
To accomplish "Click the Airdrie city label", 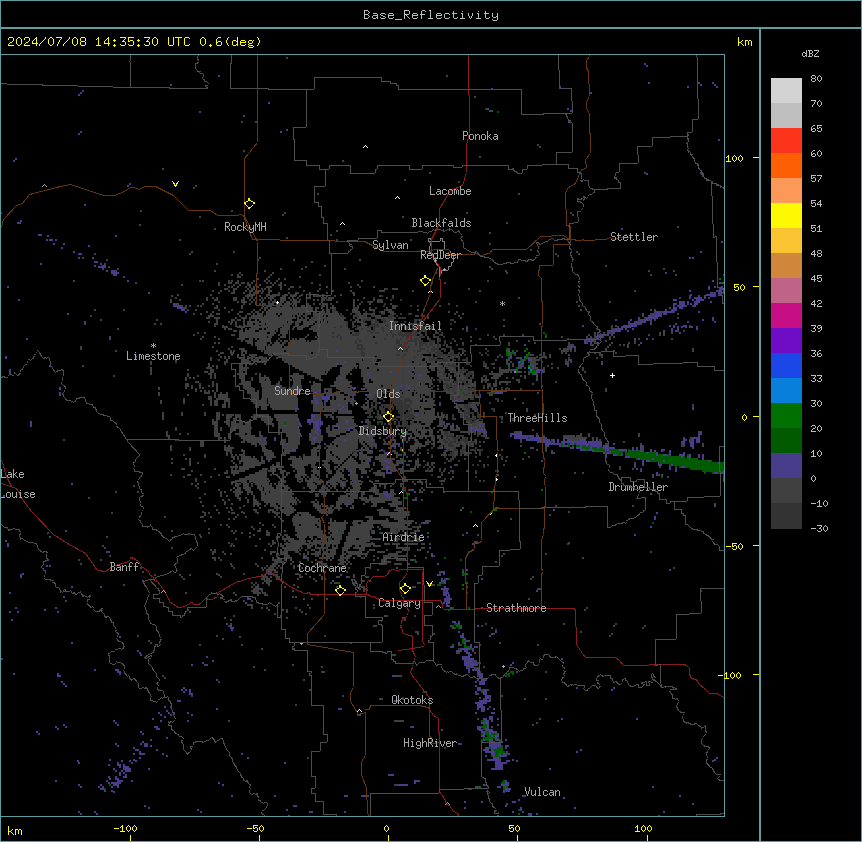I will (404, 537).
